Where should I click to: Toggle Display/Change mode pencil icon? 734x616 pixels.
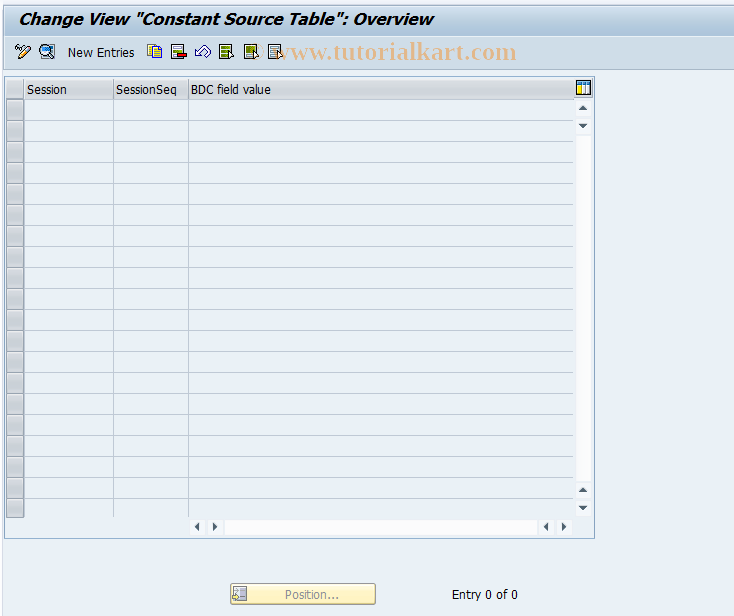coord(22,51)
